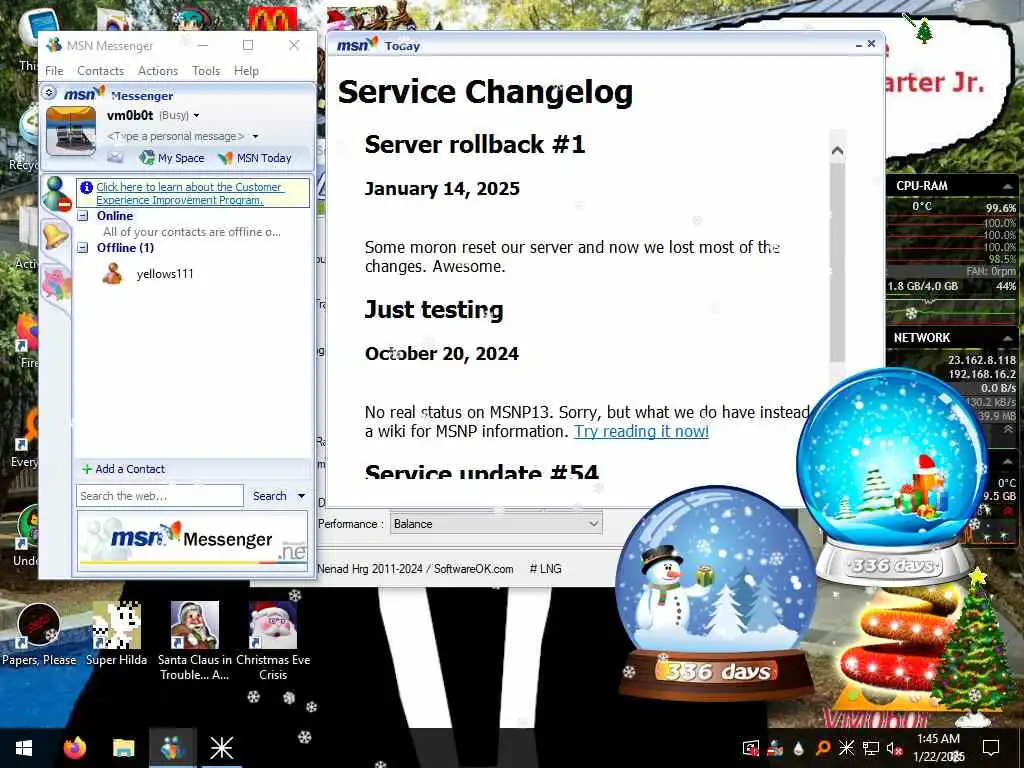
Task: Launch Firefox from the taskbar
Action: coord(74,748)
